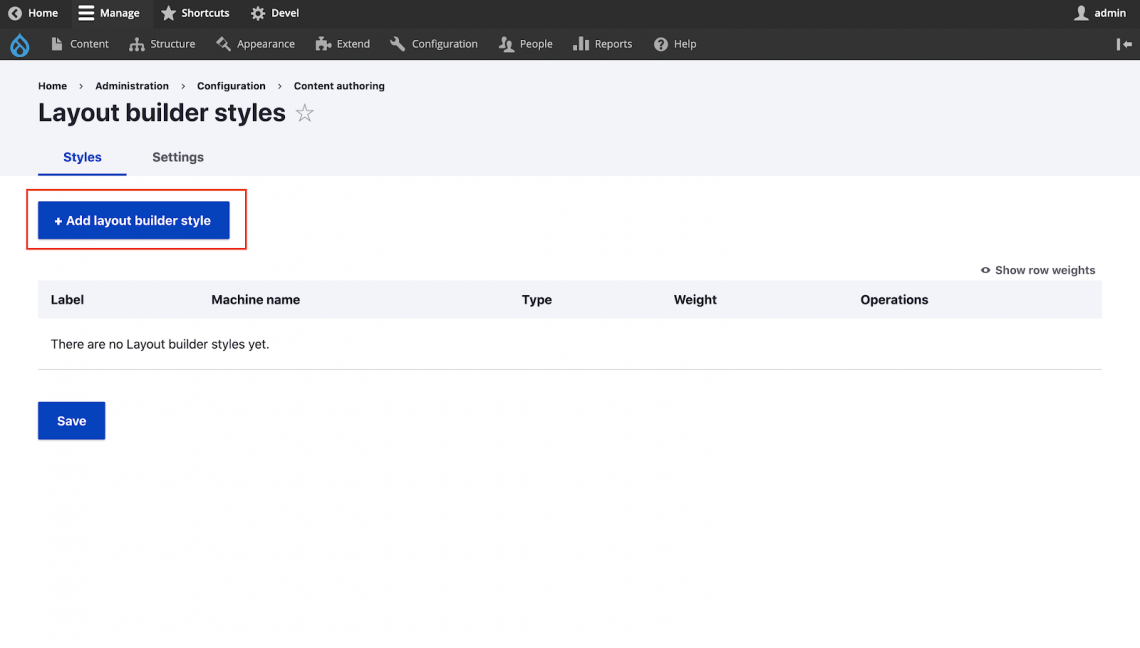Click the star favorite icon beside title

click(x=305, y=114)
